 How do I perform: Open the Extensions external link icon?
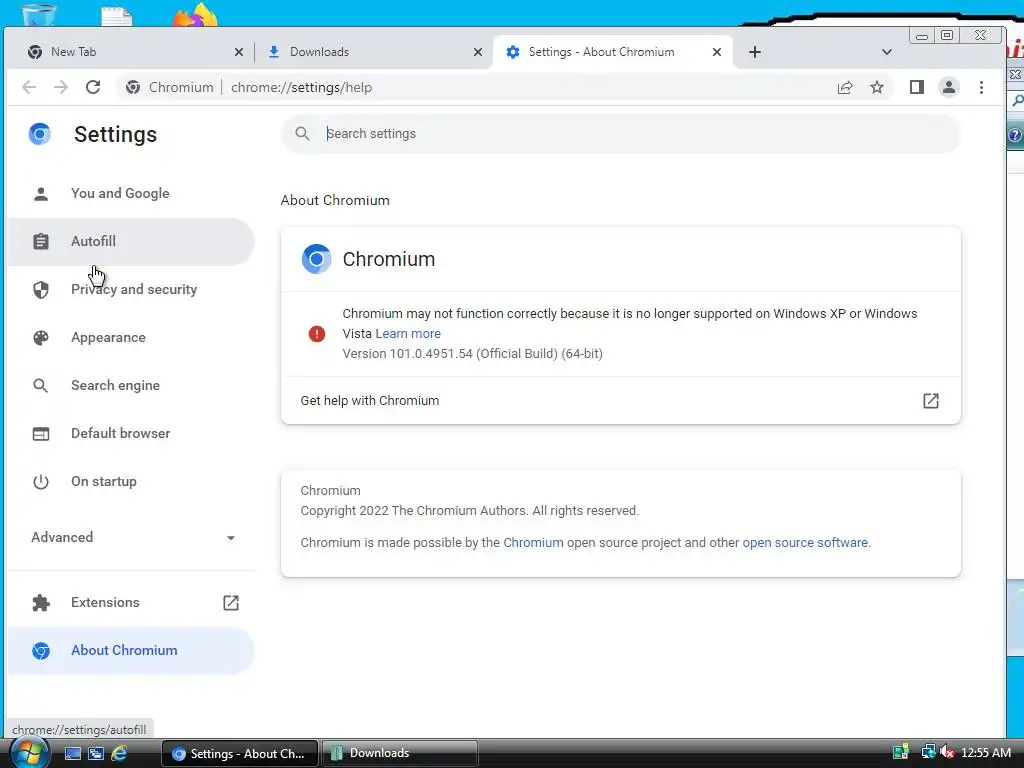[231, 603]
